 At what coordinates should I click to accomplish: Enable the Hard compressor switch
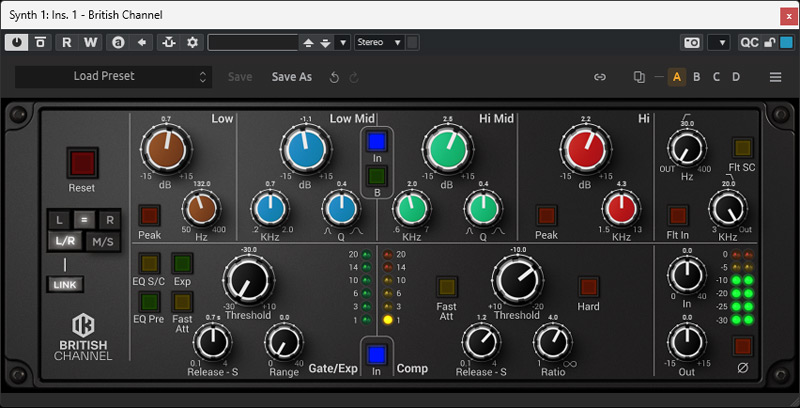588,287
